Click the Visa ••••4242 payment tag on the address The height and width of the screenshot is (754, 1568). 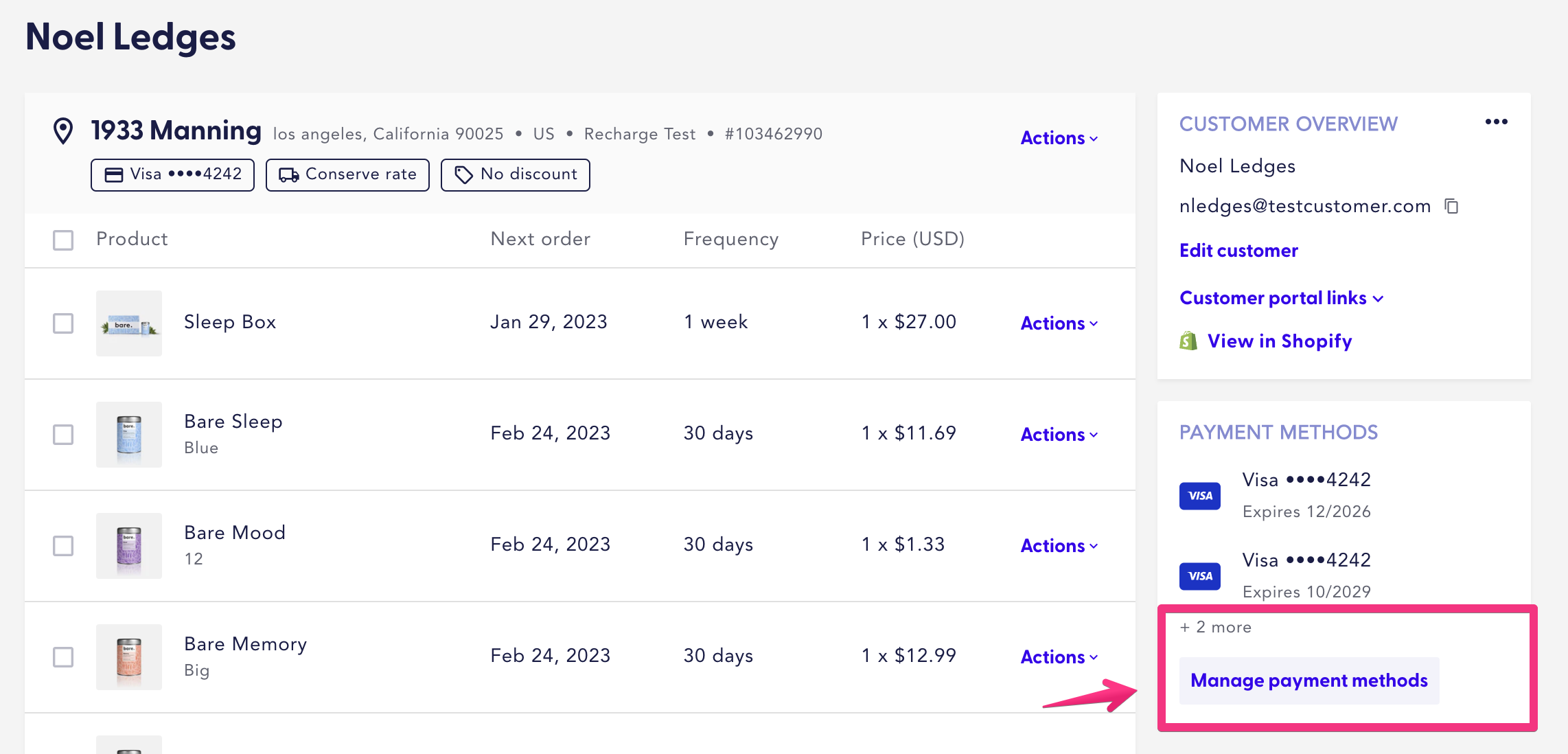click(x=172, y=175)
